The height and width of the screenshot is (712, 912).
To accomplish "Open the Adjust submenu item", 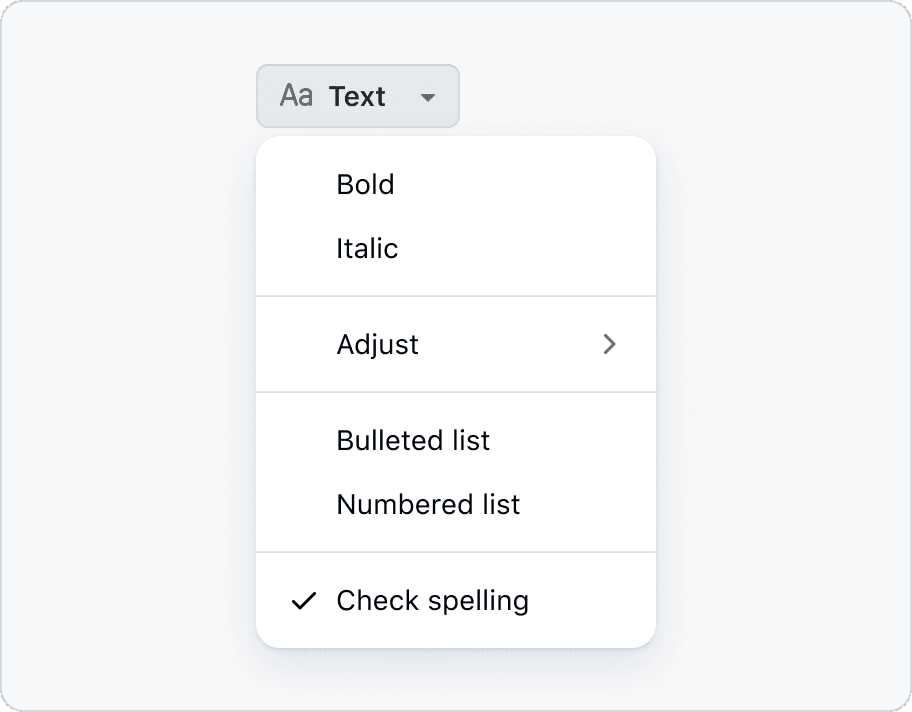I will [x=378, y=344].
